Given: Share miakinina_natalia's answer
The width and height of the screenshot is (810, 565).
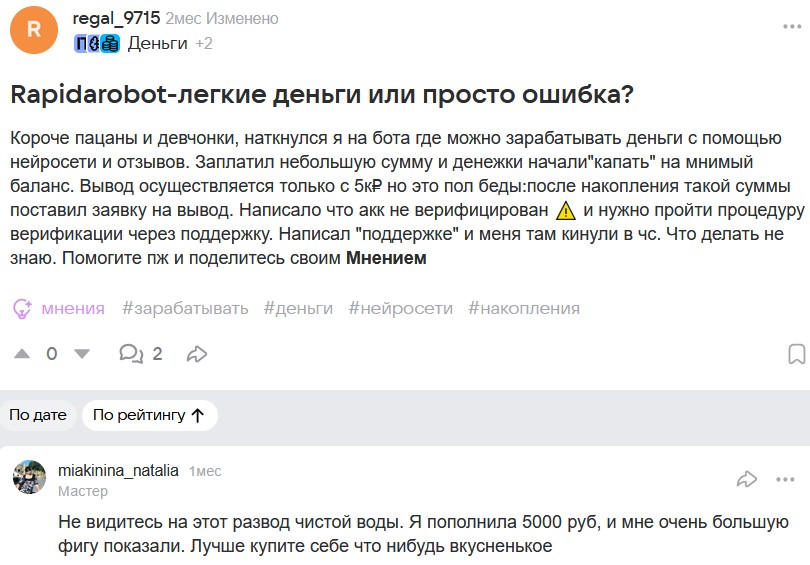Looking at the screenshot, I should [746, 479].
